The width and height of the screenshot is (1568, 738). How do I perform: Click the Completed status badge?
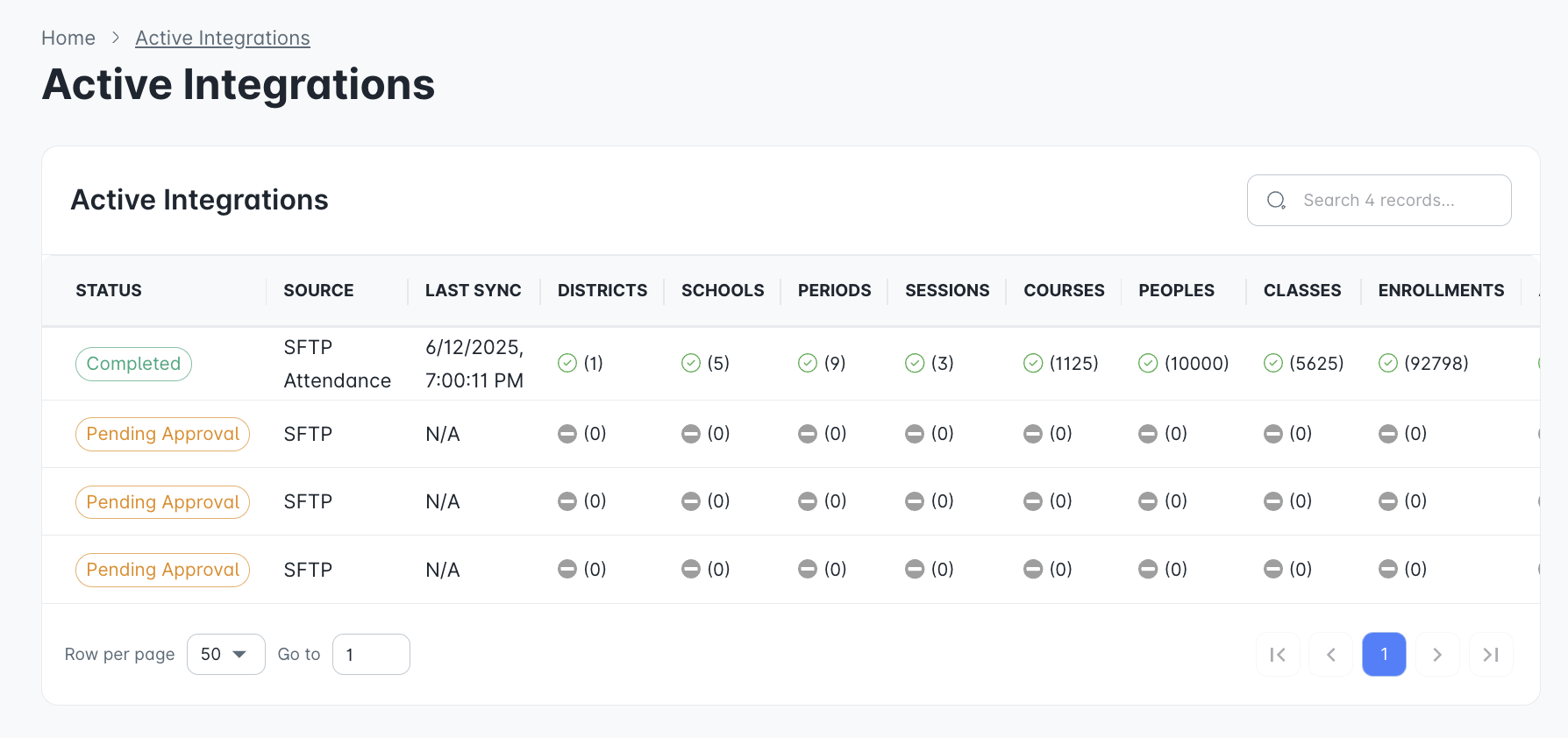click(x=133, y=364)
